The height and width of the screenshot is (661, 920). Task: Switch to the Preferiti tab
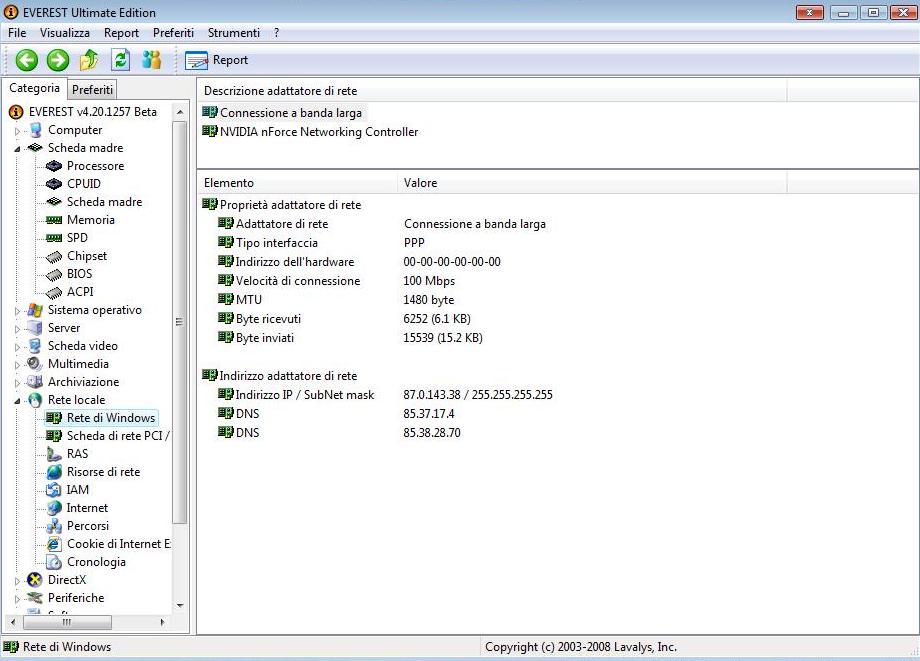(x=93, y=90)
